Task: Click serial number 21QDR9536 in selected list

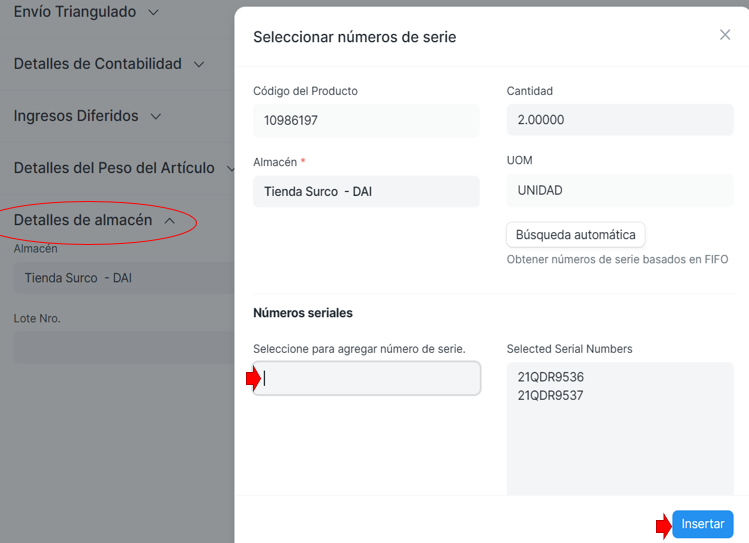Action: click(550, 377)
